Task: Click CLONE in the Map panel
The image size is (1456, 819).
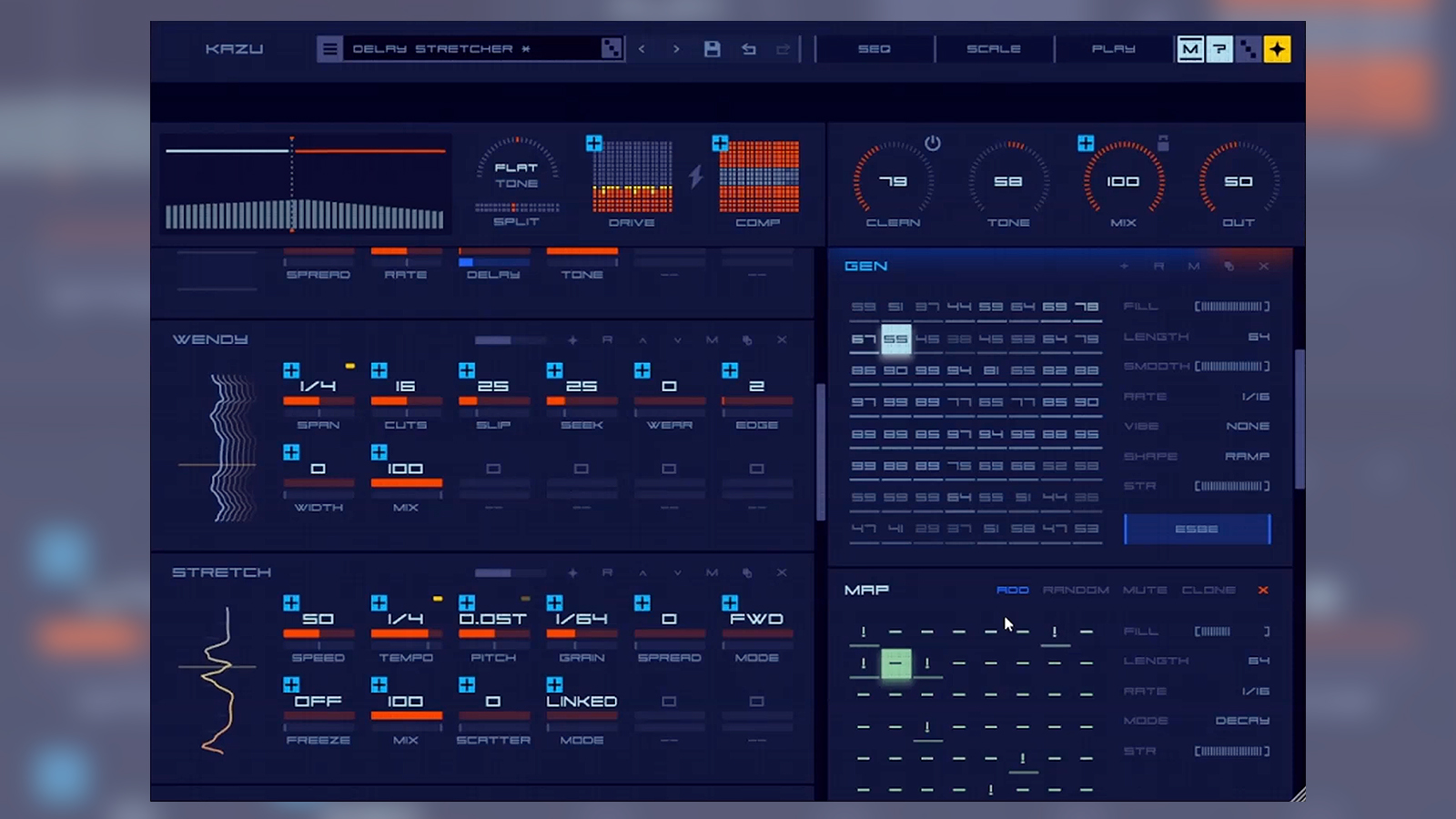Action: tap(1208, 591)
